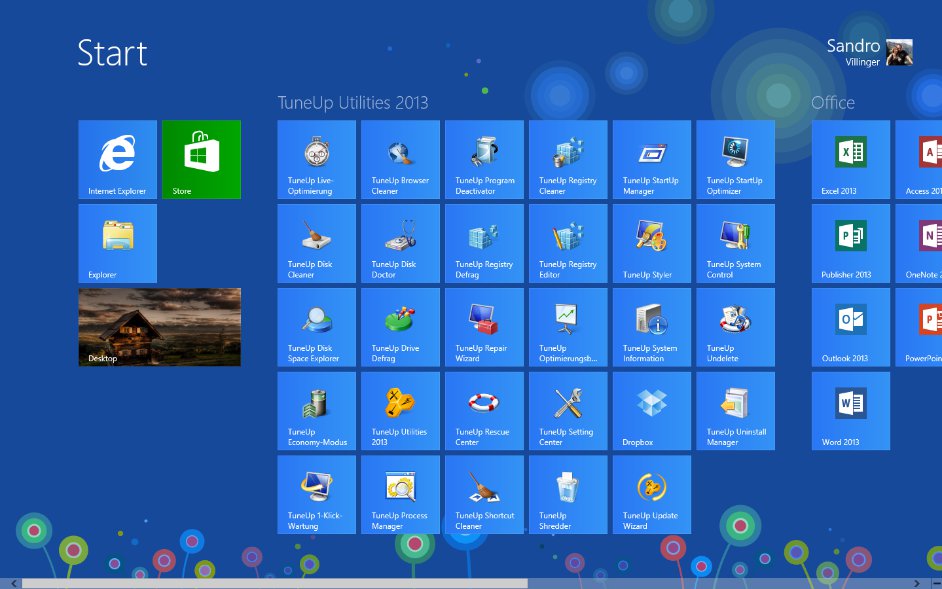Open TuneUp Uninstall Manager

[x=735, y=411]
